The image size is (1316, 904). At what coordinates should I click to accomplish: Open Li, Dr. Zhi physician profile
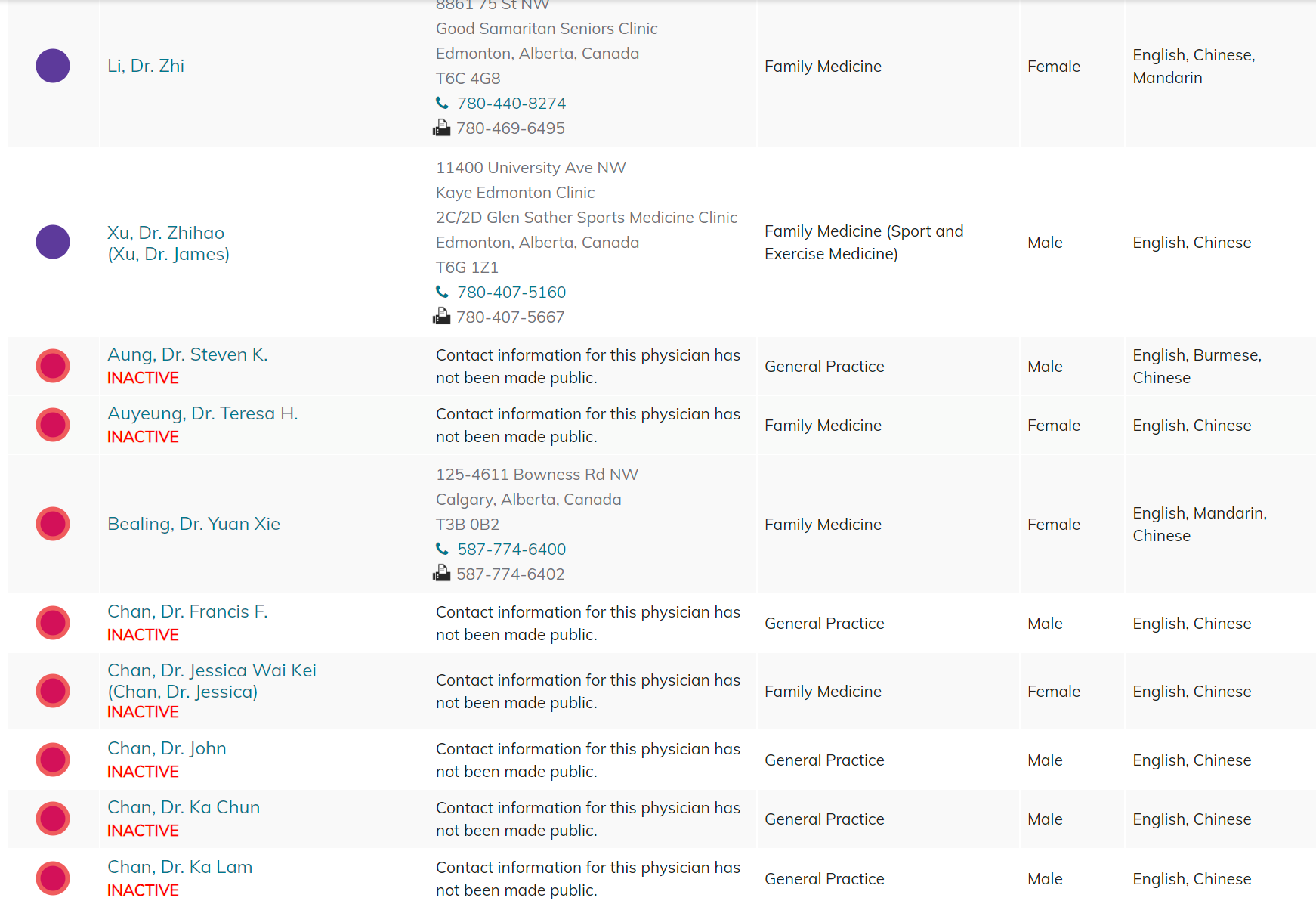point(146,66)
